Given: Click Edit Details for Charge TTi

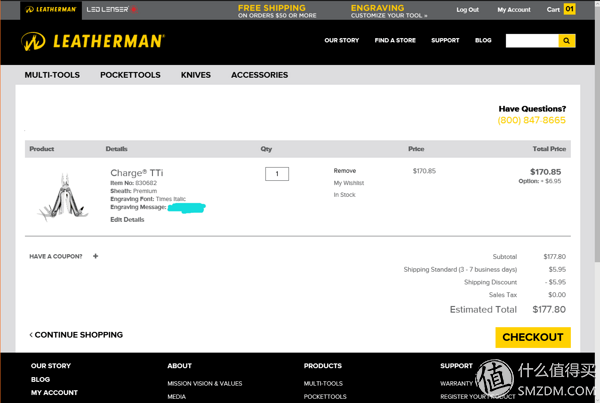Looking at the screenshot, I should tap(127, 219).
